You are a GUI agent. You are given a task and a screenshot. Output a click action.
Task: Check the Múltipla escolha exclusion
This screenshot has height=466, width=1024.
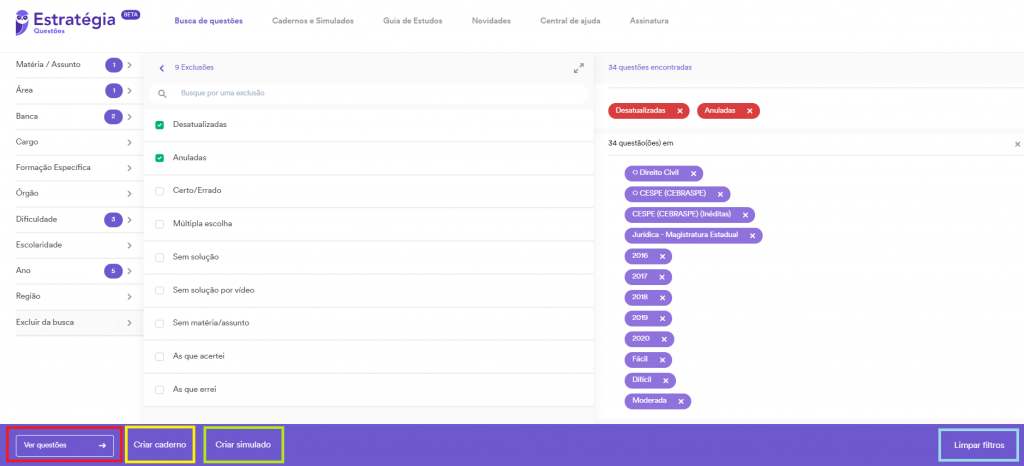coord(159,225)
